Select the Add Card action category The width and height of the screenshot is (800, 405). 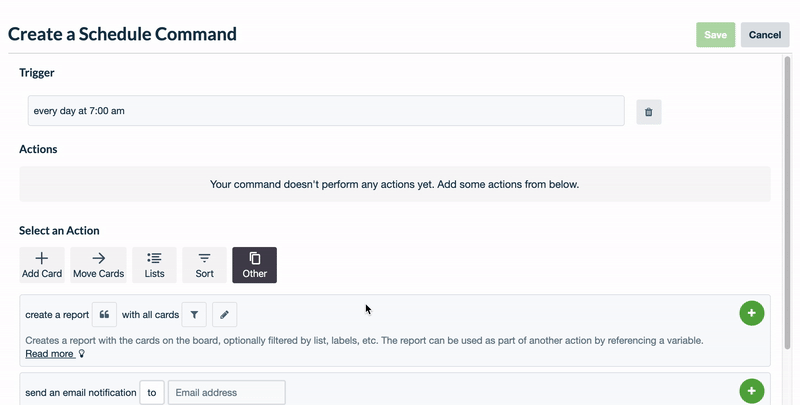click(42, 265)
